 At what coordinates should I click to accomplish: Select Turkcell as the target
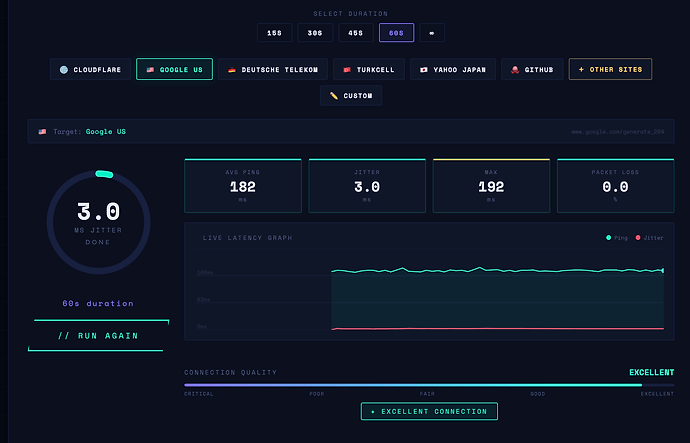coord(369,69)
